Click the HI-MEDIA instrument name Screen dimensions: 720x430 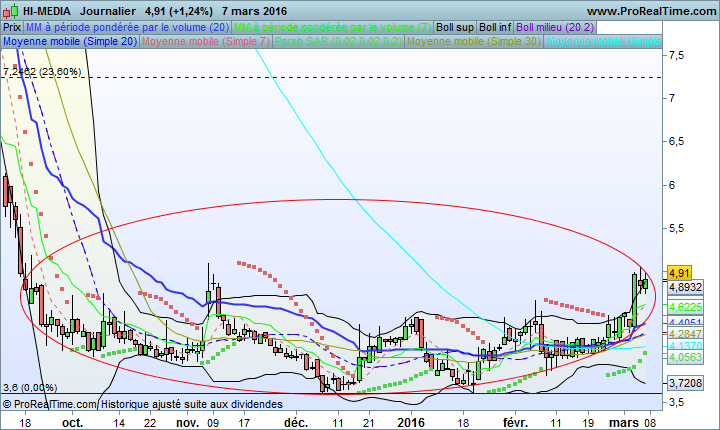coord(47,11)
